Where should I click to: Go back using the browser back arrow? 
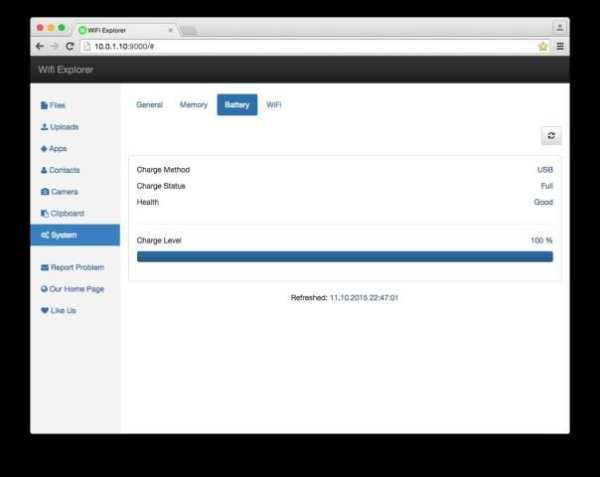coord(40,46)
